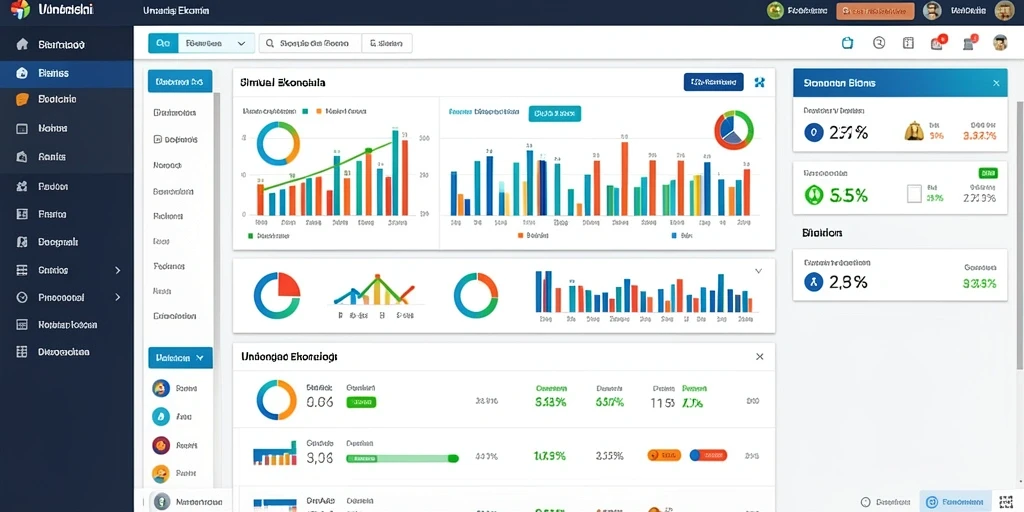Open the teal shopping bag icon in the toolbar
The width and height of the screenshot is (1024, 512).
click(848, 43)
